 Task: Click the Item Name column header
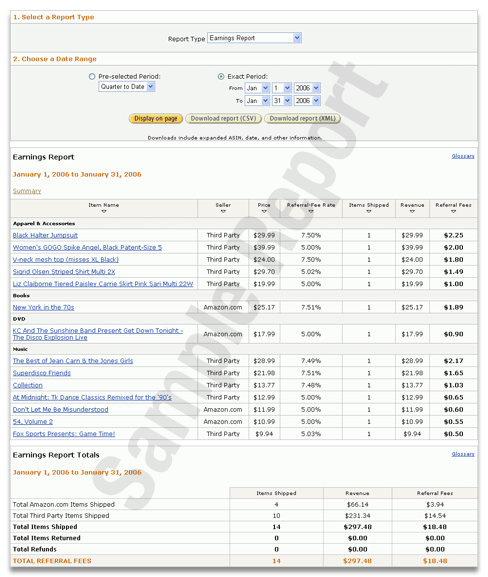tap(103, 205)
